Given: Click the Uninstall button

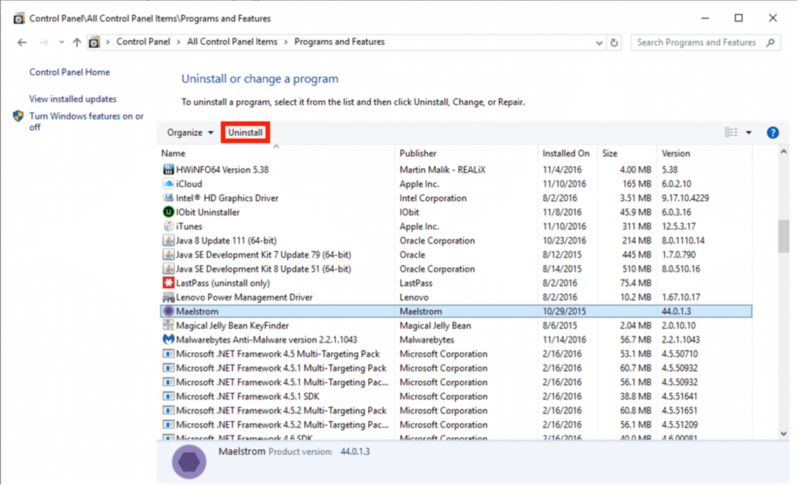Looking at the screenshot, I should pyautogui.click(x=245, y=133).
